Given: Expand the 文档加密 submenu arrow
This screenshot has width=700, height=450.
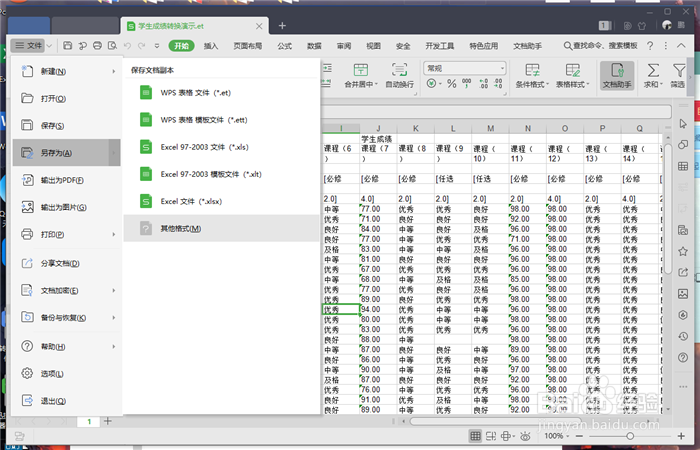Looking at the screenshot, I should [113, 291].
